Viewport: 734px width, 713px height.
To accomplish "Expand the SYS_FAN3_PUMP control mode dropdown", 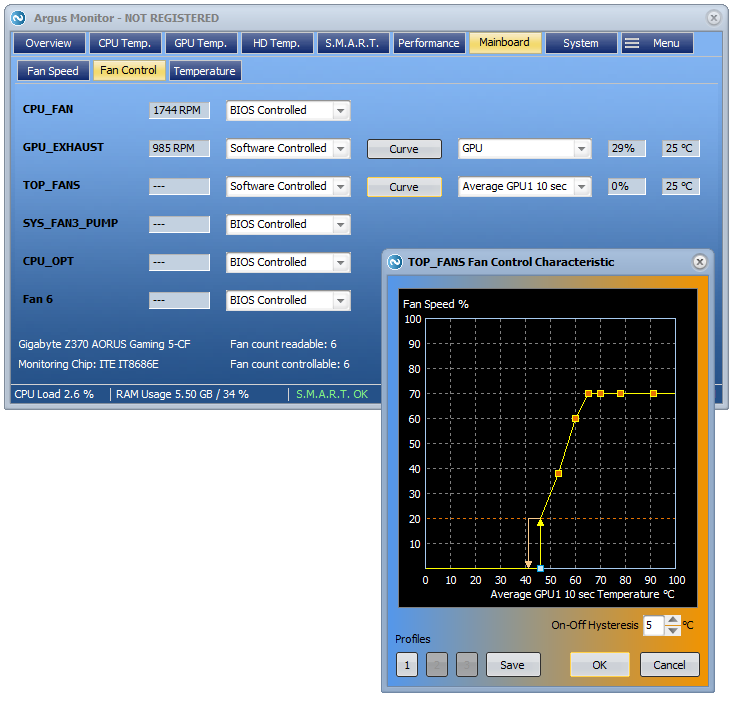I will [341, 225].
